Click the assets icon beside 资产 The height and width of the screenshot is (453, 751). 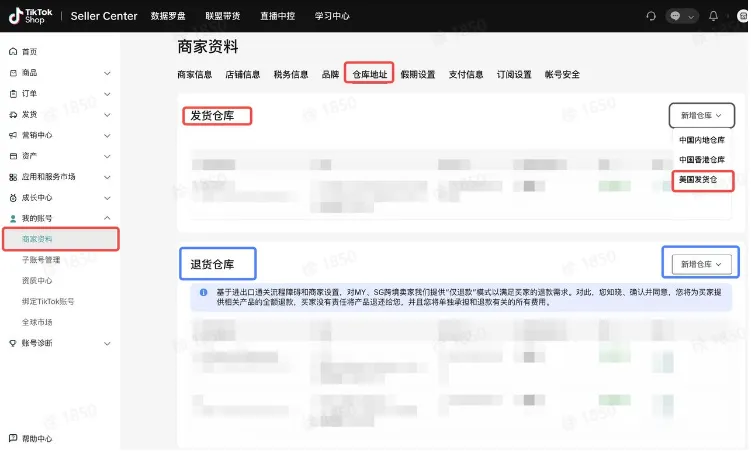13,156
